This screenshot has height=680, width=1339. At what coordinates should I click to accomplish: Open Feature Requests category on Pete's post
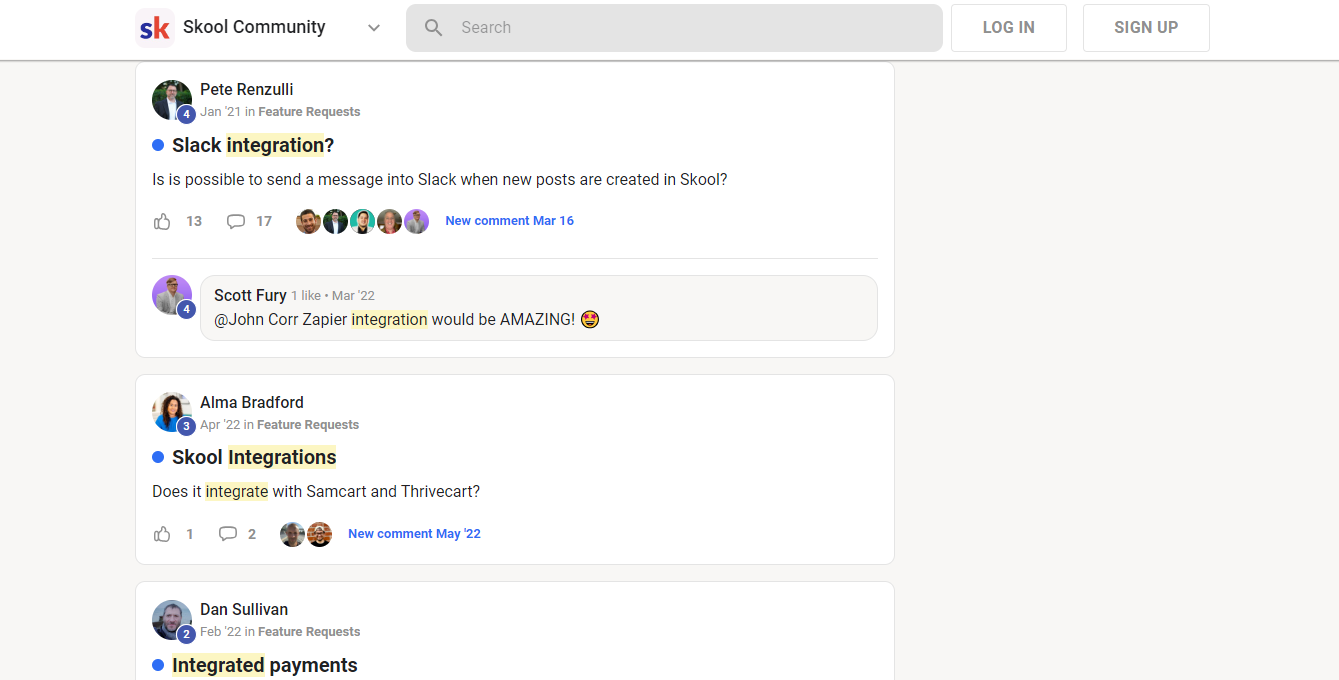pos(309,112)
